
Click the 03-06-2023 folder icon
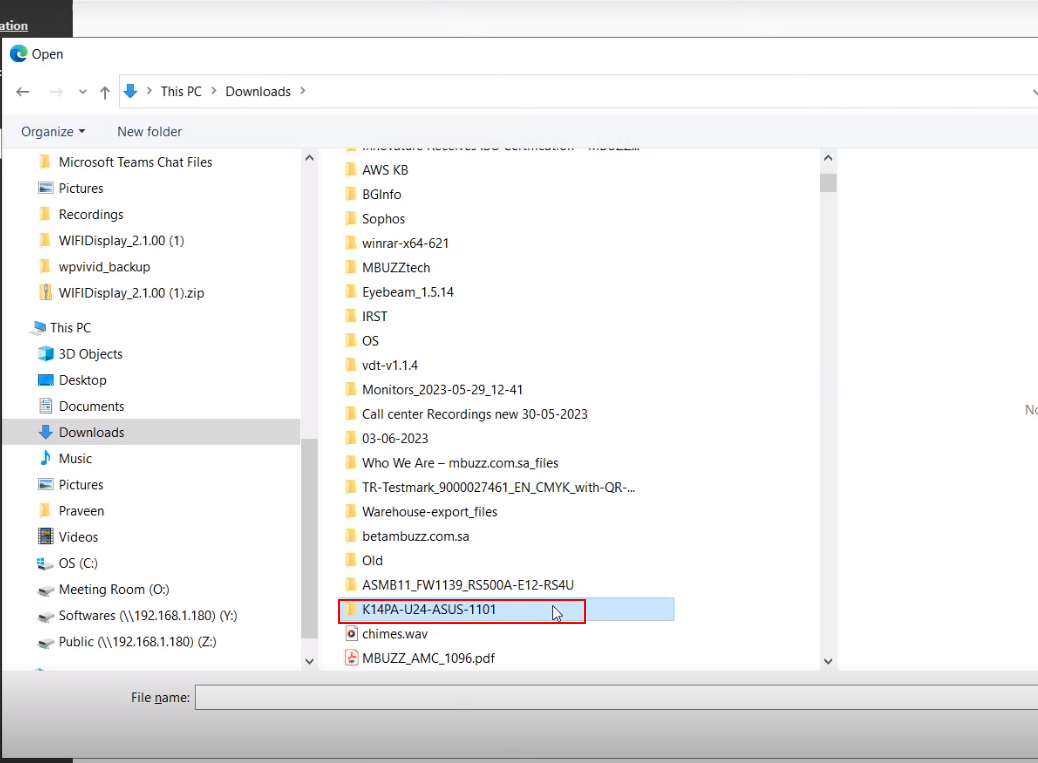351,438
